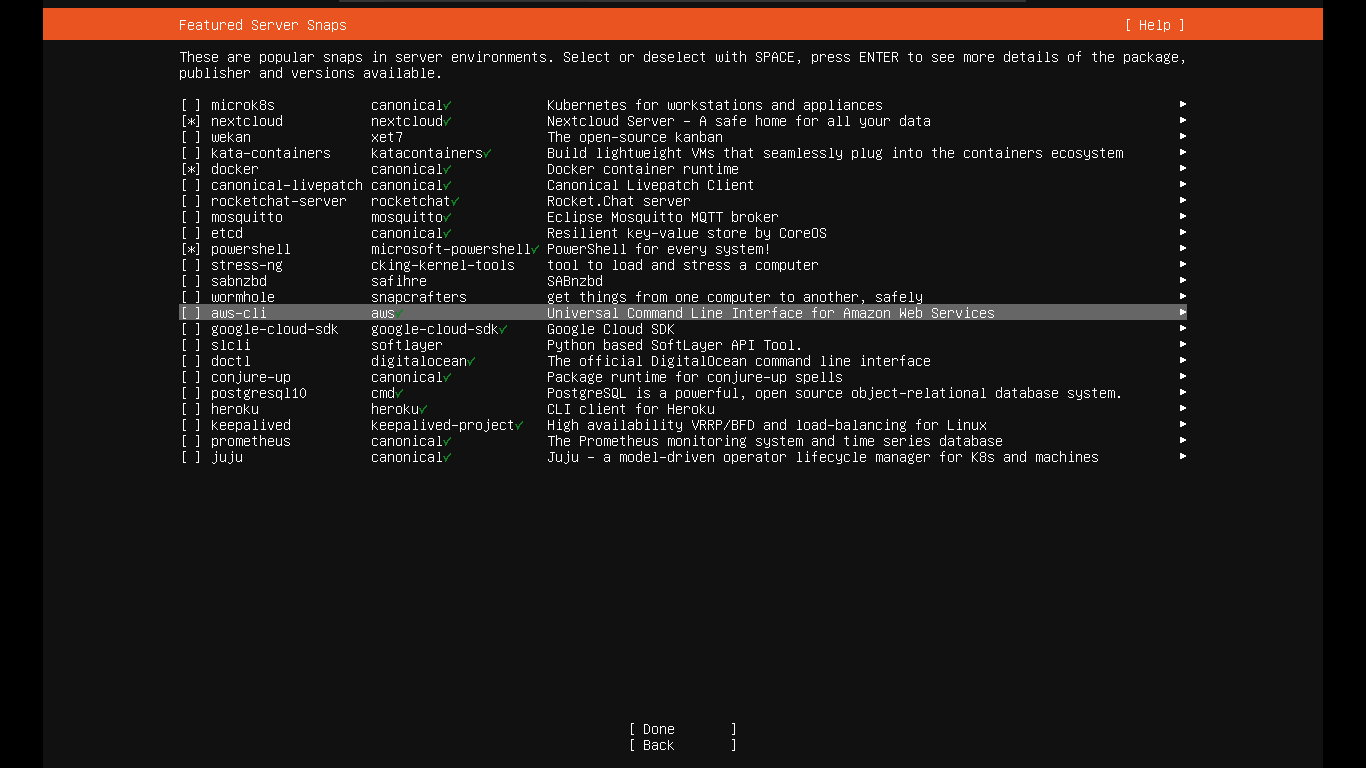Click the conjure-up snap name
This screenshot has height=768, width=1366.
251,377
